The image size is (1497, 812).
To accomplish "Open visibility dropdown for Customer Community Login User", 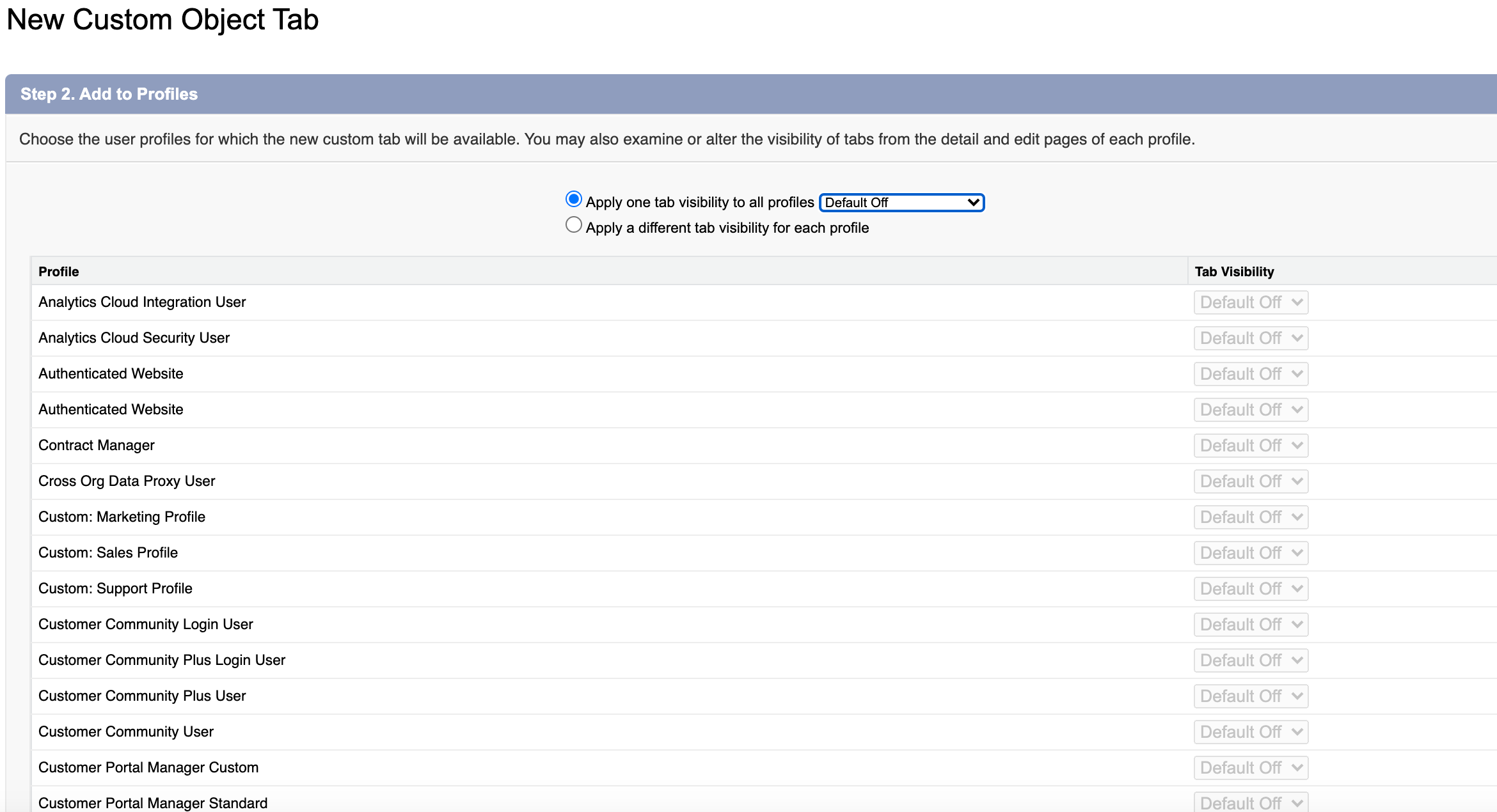I will (1251, 625).
